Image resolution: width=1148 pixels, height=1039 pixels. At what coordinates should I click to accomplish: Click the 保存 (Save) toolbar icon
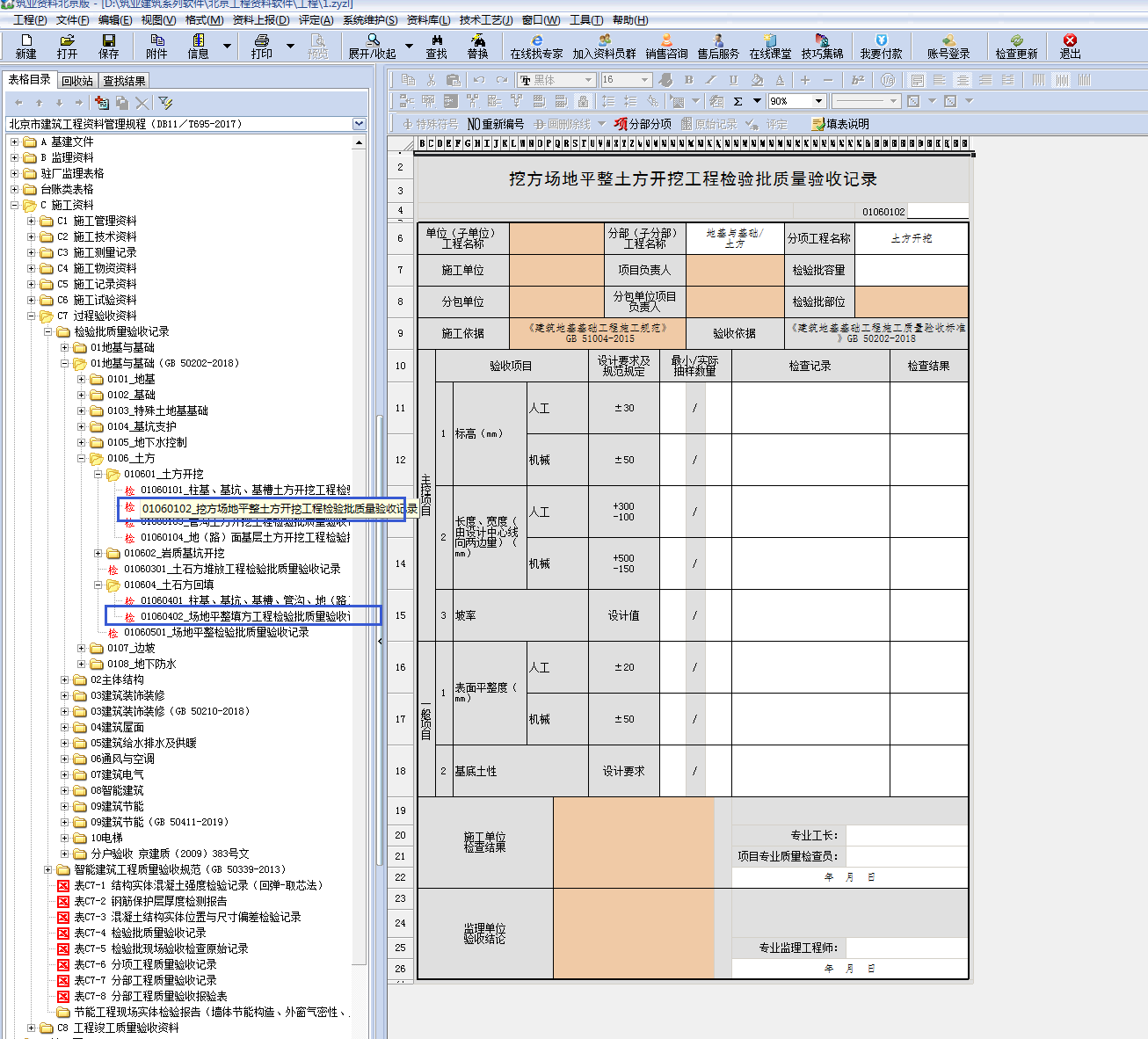click(x=109, y=46)
